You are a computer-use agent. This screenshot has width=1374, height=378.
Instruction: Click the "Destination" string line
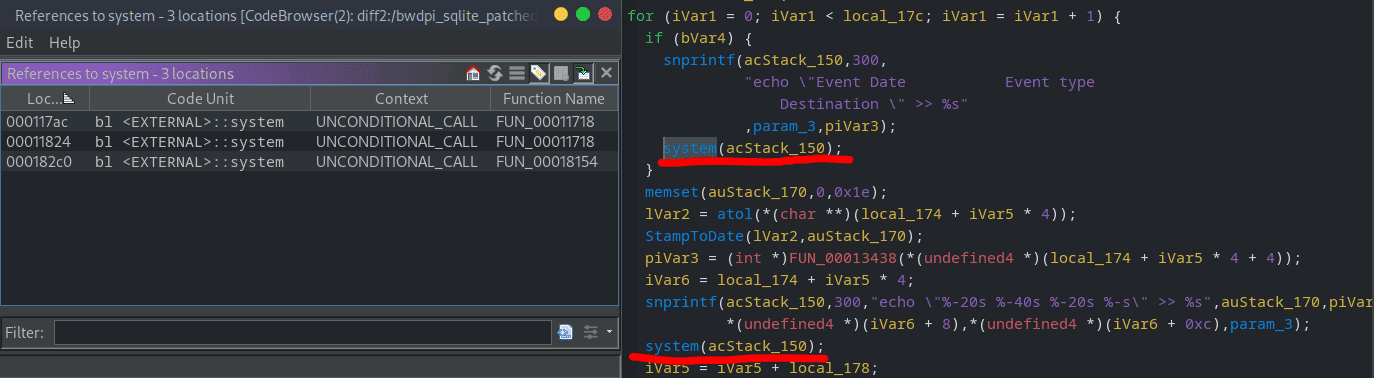click(x=874, y=104)
